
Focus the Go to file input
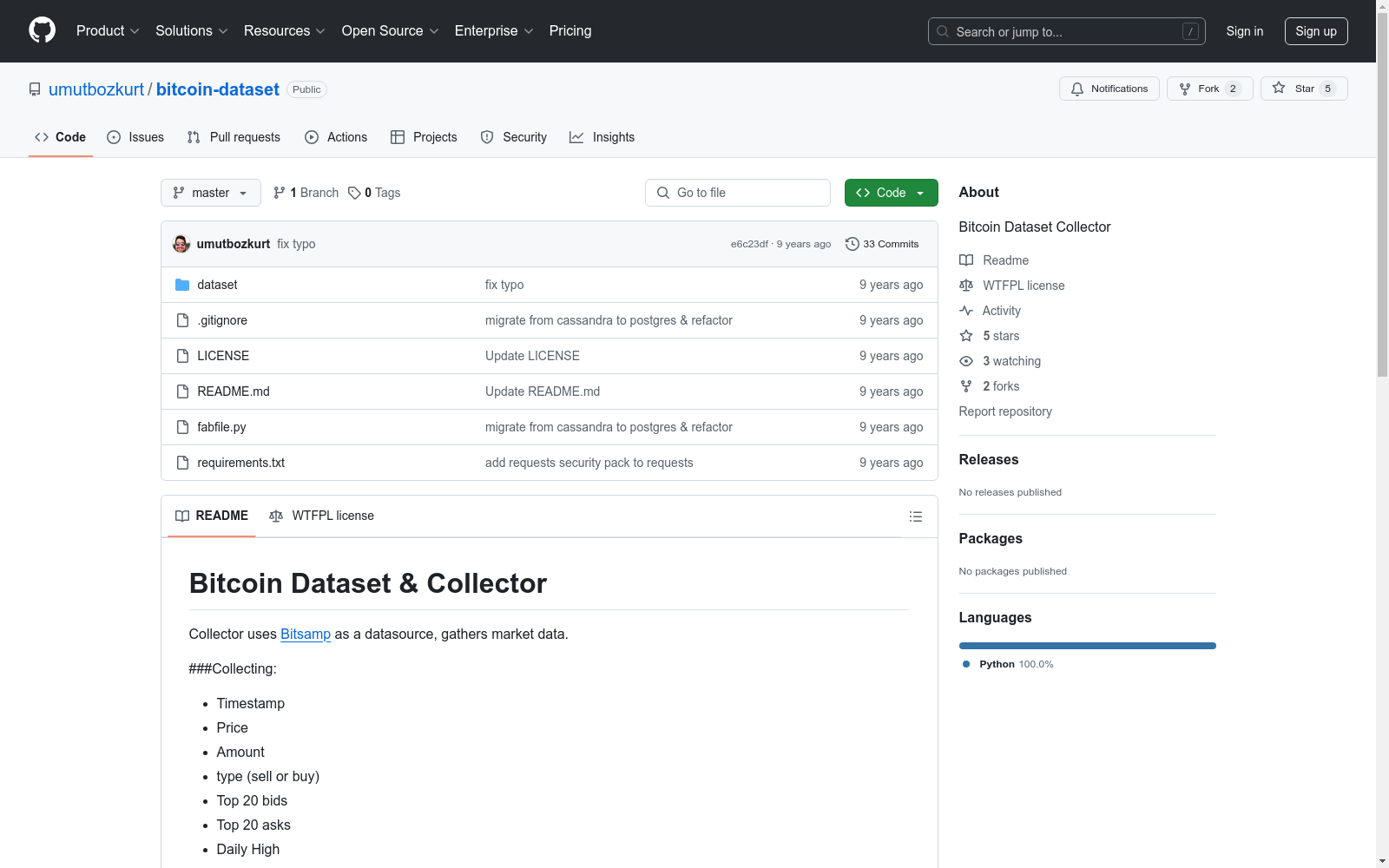pos(738,193)
